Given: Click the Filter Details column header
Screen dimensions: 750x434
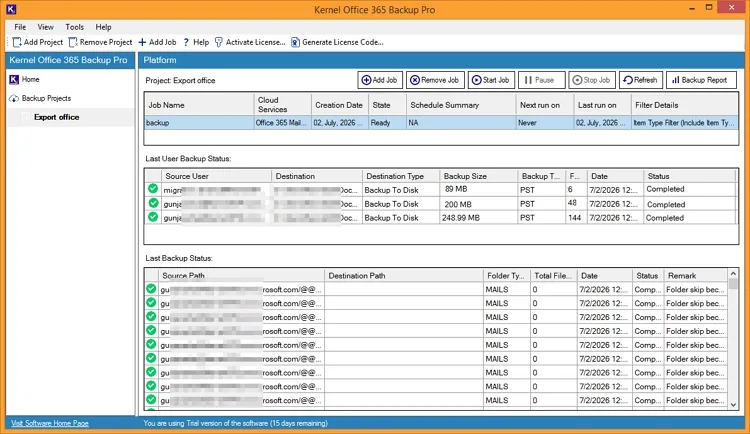Looking at the screenshot, I should [x=684, y=105].
